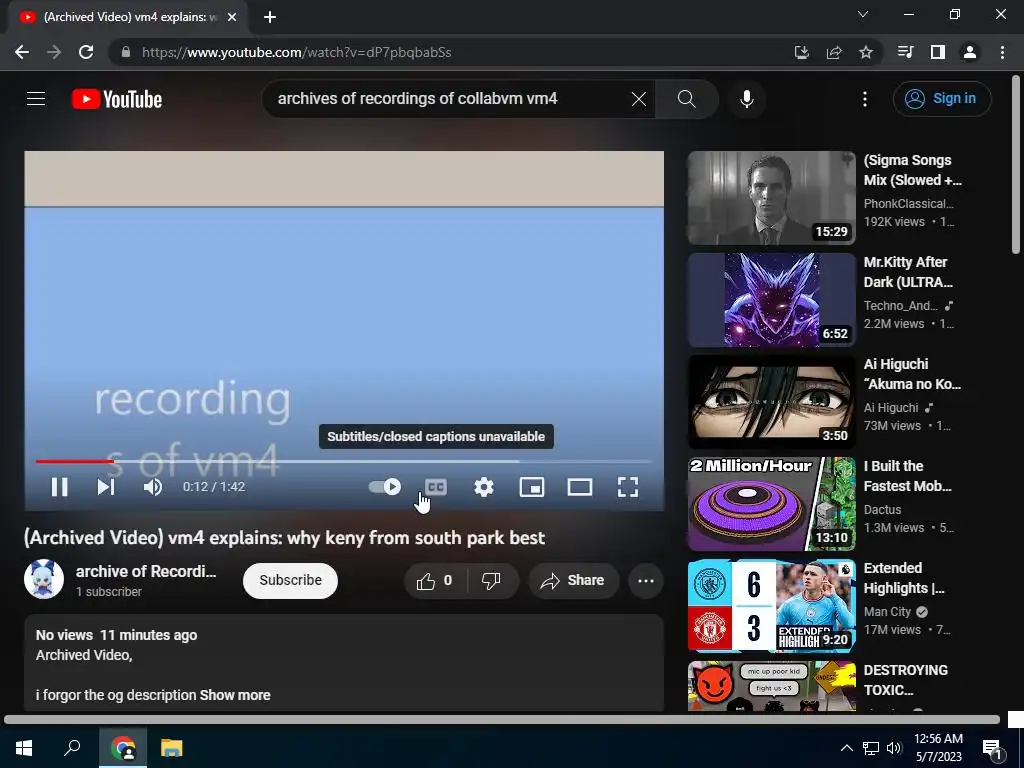Click install app icon in address bar
The width and height of the screenshot is (1024, 768).
pyautogui.click(x=802, y=52)
